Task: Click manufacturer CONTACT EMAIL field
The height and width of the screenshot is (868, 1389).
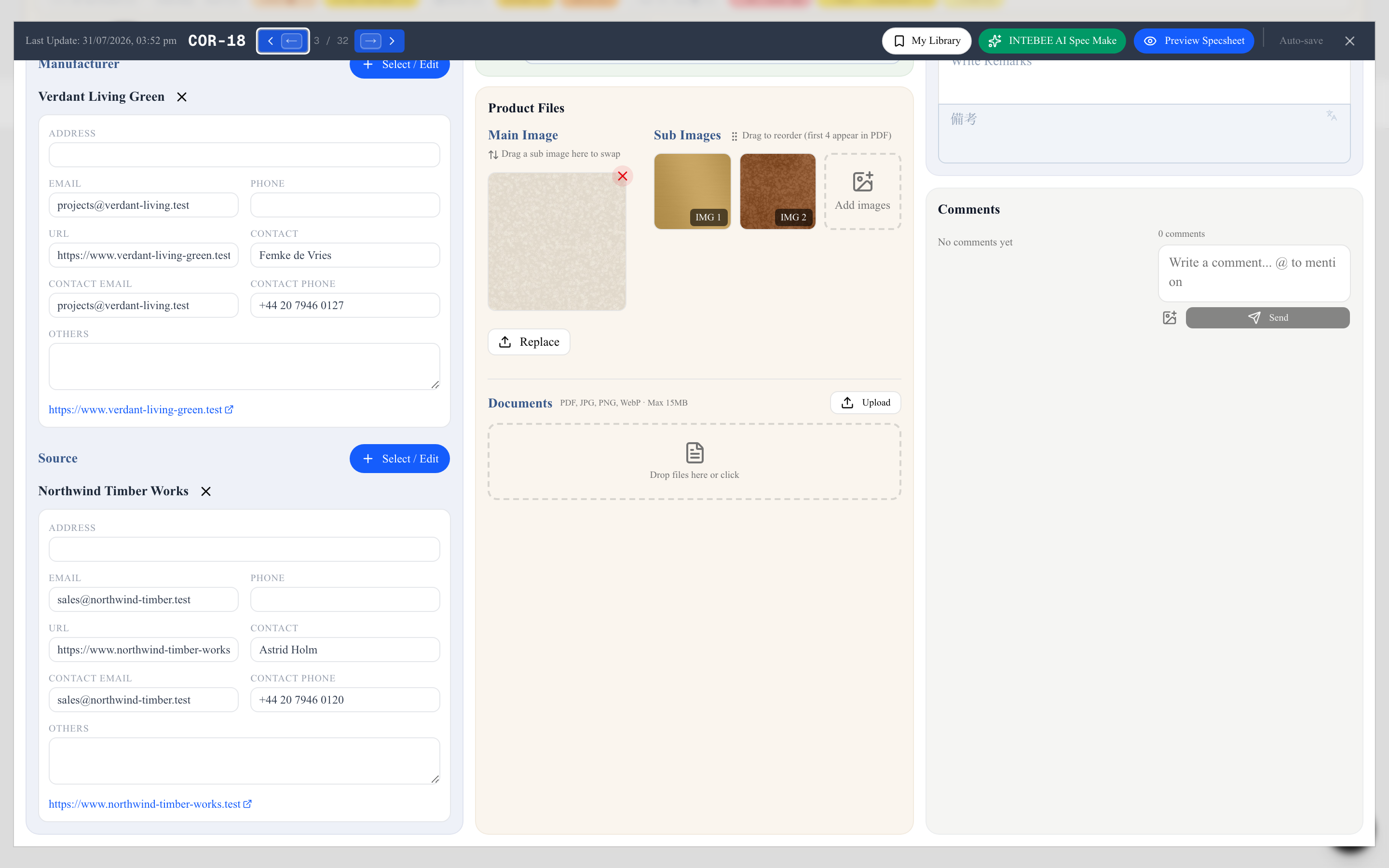Action: pyautogui.click(x=144, y=305)
